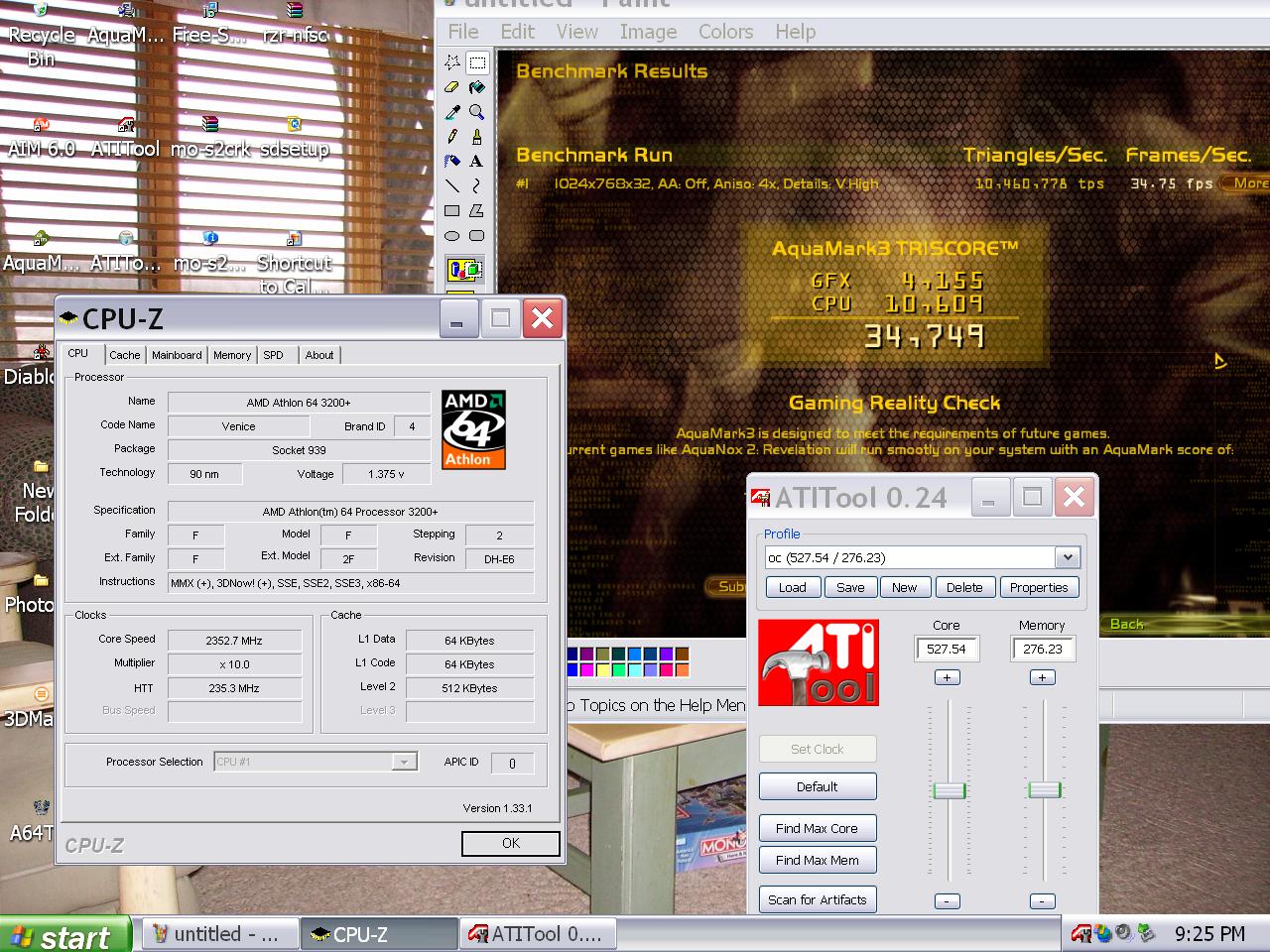1270x952 pixels.
Task: Increase Memory clock with plus button
Action: coord(1042,677)
